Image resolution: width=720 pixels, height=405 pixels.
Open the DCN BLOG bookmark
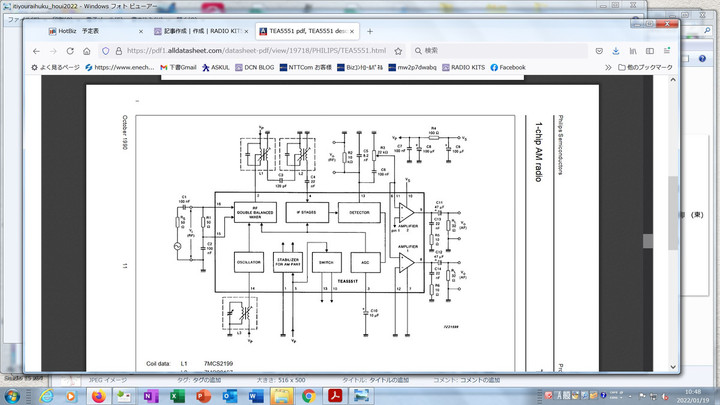coord(251,67)
